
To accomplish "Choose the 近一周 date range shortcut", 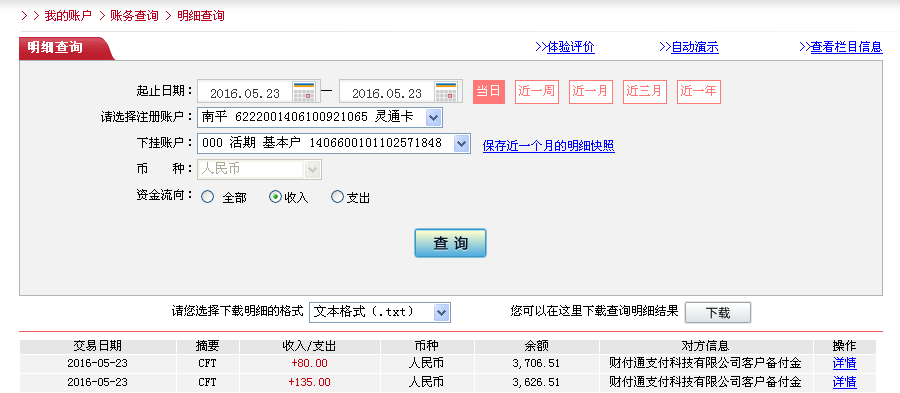I will (x=537, y=92).
